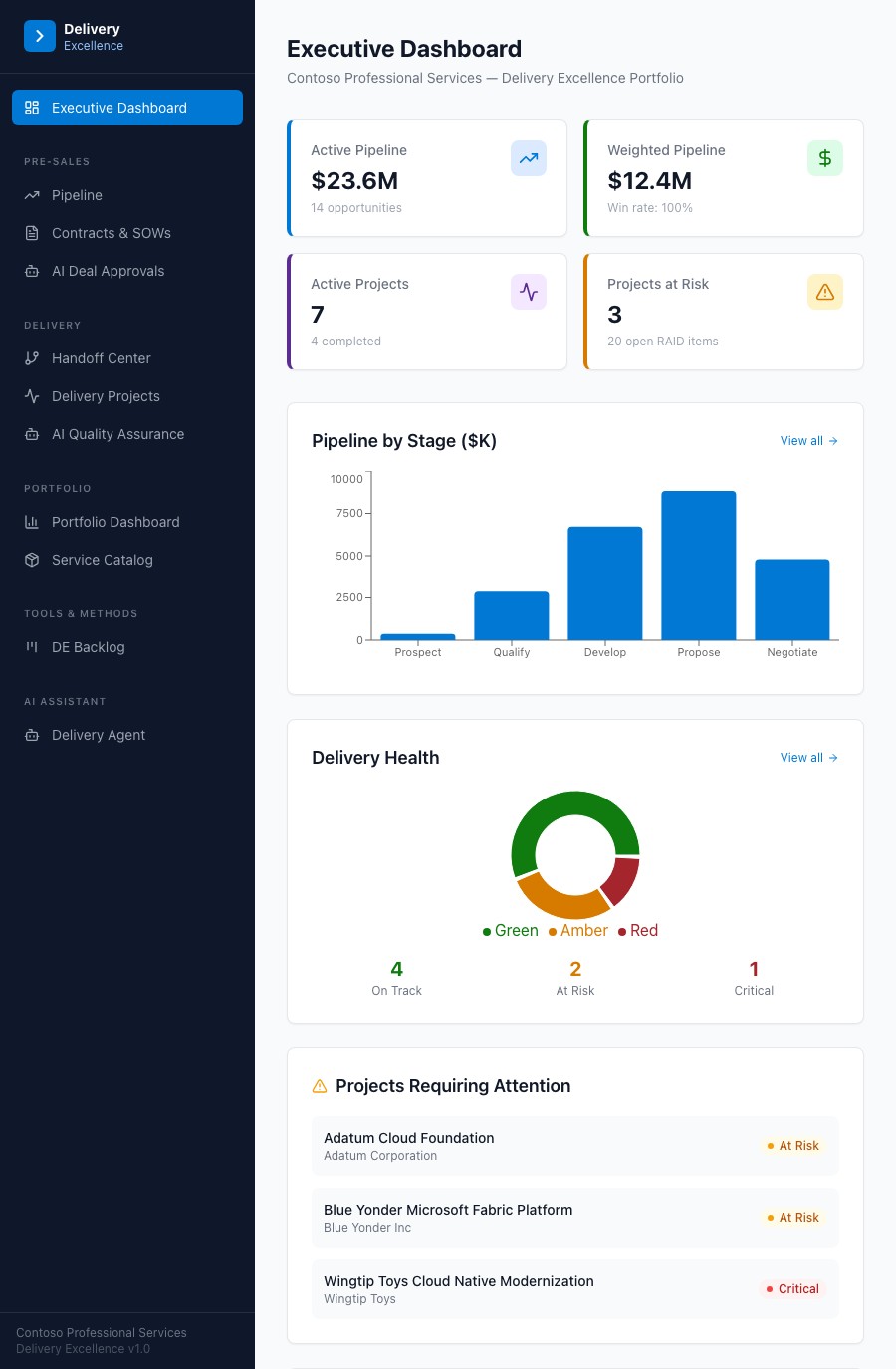896x1369 pixels.
Task: Click the Projects at Risk warning icon
Action: point(825,292)
